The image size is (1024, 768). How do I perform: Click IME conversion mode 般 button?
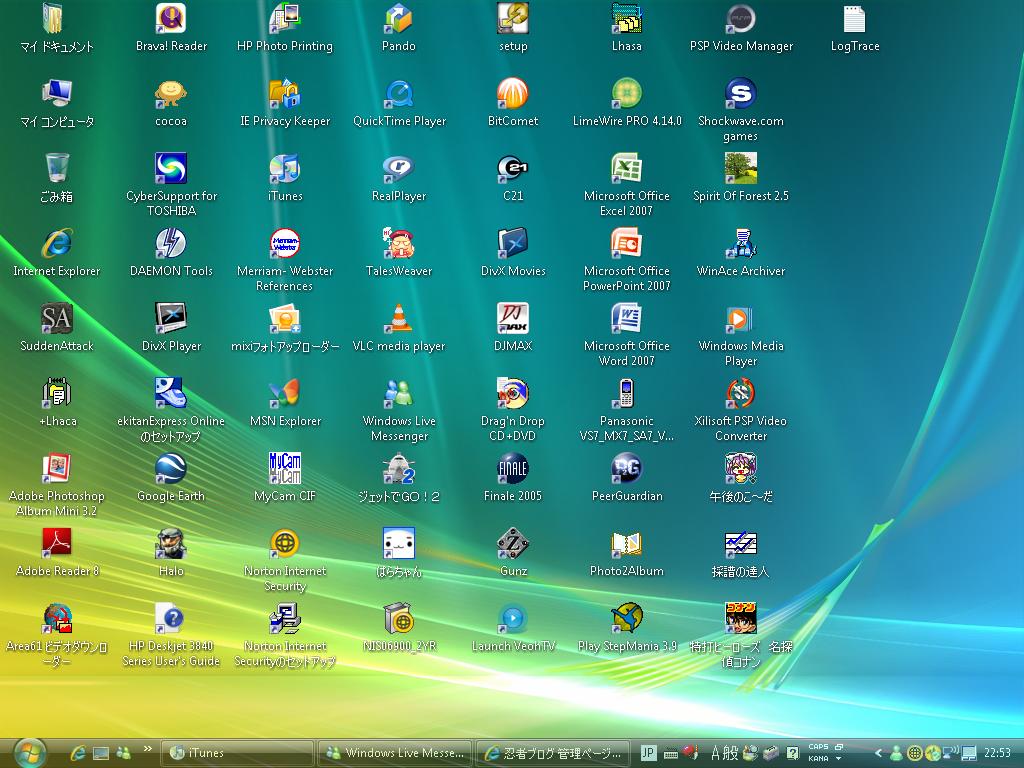731,753
